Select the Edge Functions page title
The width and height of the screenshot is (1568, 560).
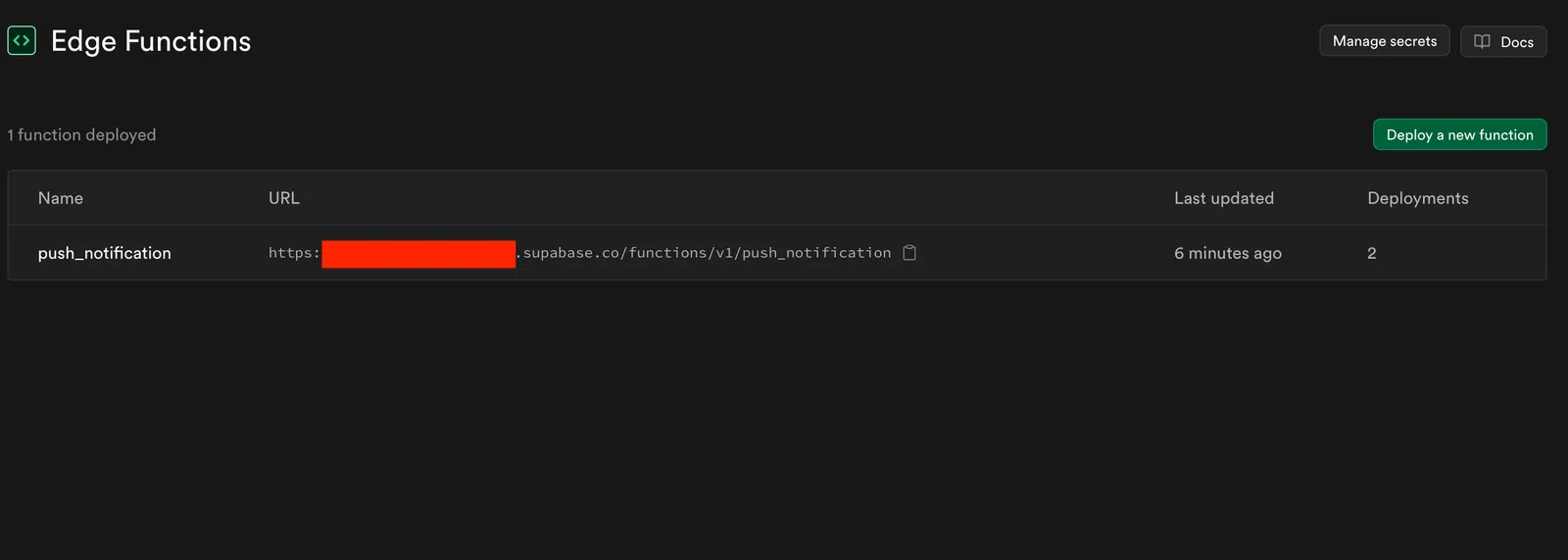pos(151,41)
